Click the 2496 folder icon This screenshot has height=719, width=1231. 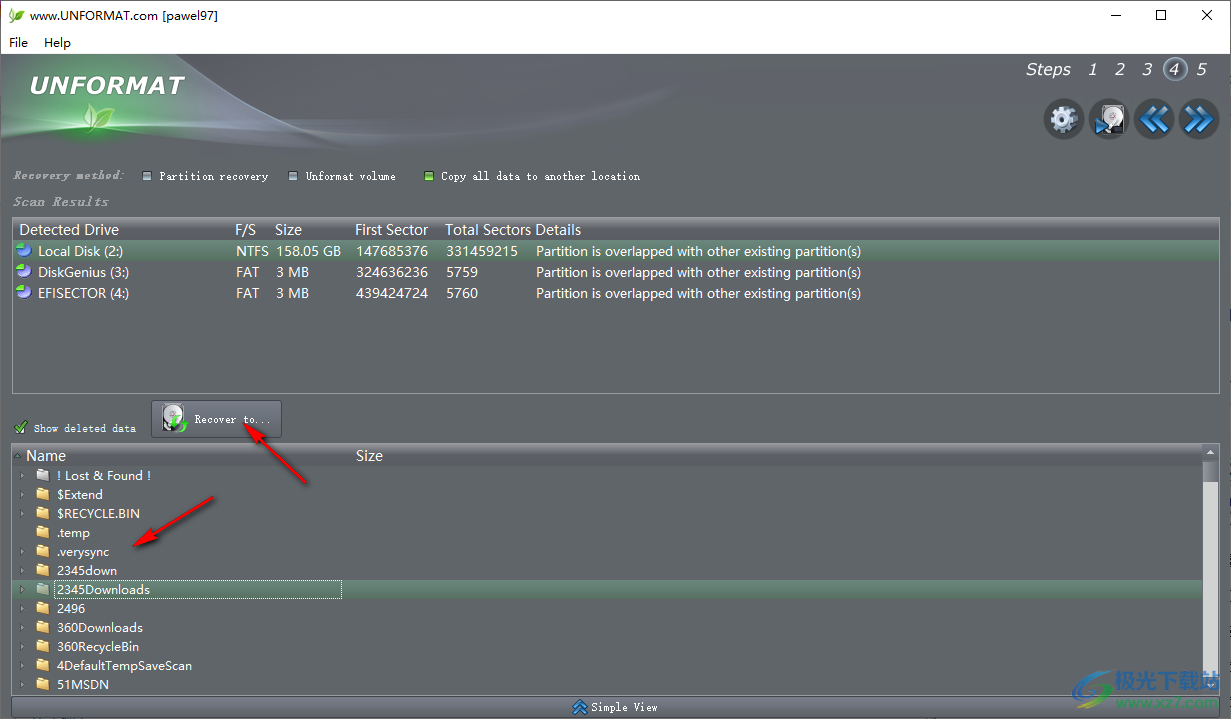pyautogui.click(x=42, y=608)
